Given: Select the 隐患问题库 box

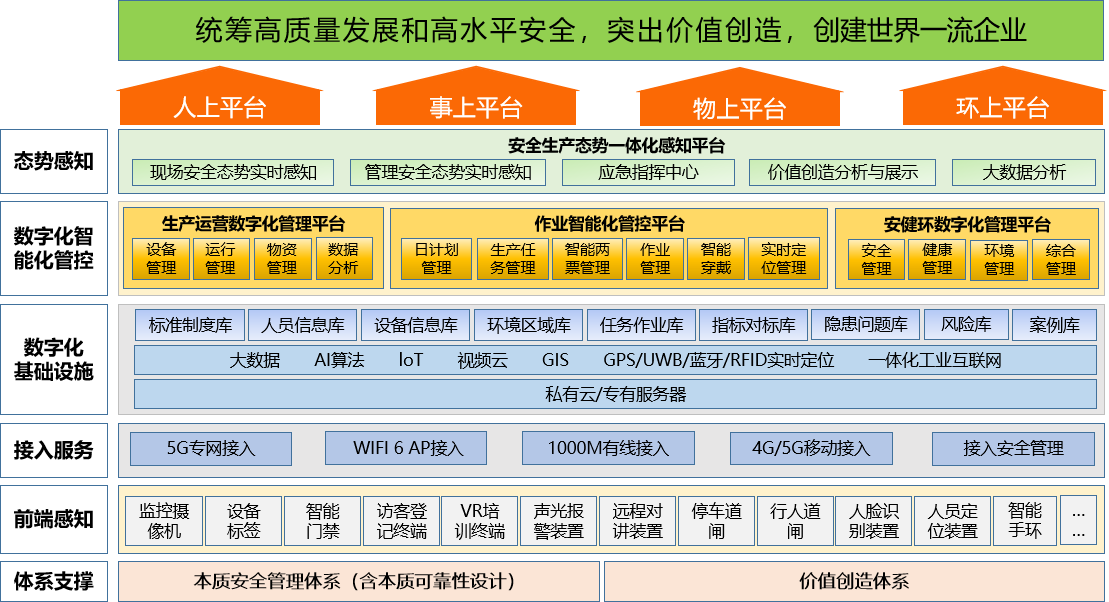Looking at the screenshot, I should tap(865, 325).
